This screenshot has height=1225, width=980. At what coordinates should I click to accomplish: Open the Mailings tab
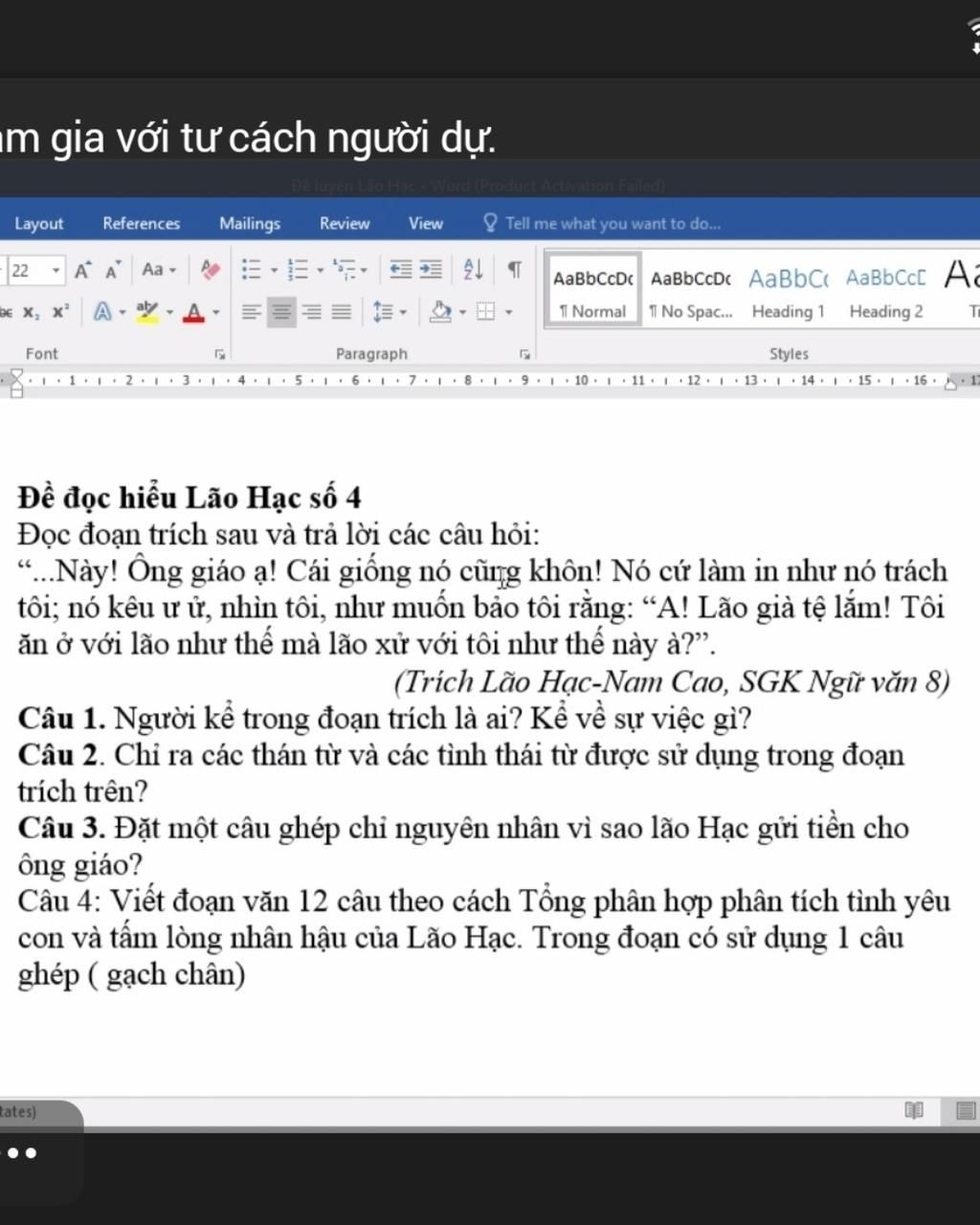250,224
